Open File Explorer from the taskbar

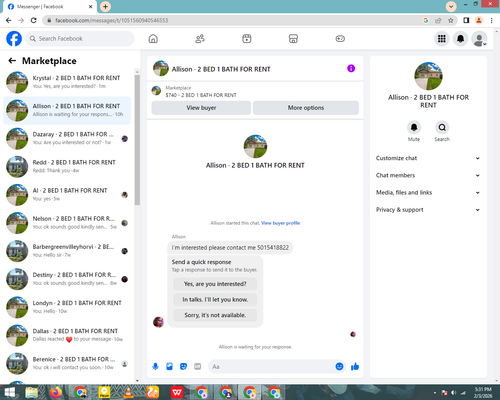pyautogui.click(x=32, y=393)
